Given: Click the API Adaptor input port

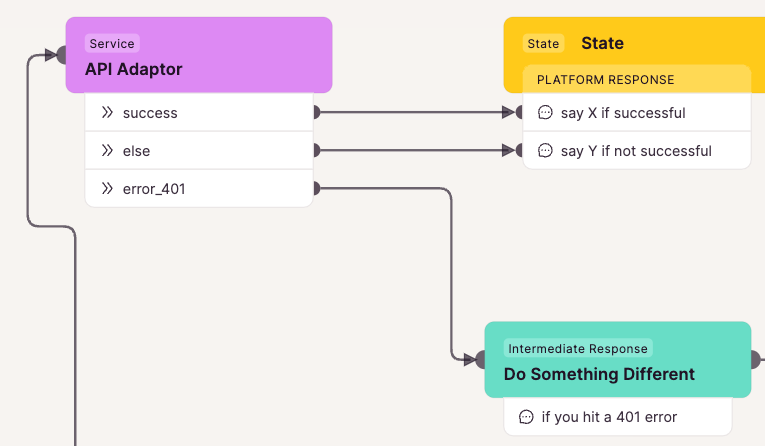Looking at the screenshot, I should pyautogui.click(x=61, y=55).
